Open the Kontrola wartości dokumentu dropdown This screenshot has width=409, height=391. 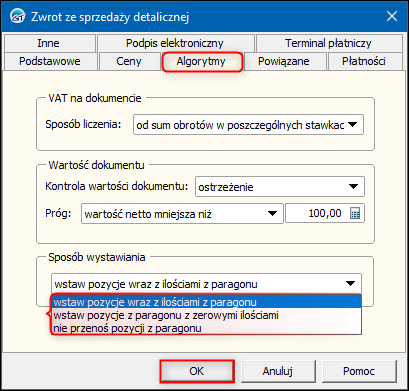pos(353,187)
